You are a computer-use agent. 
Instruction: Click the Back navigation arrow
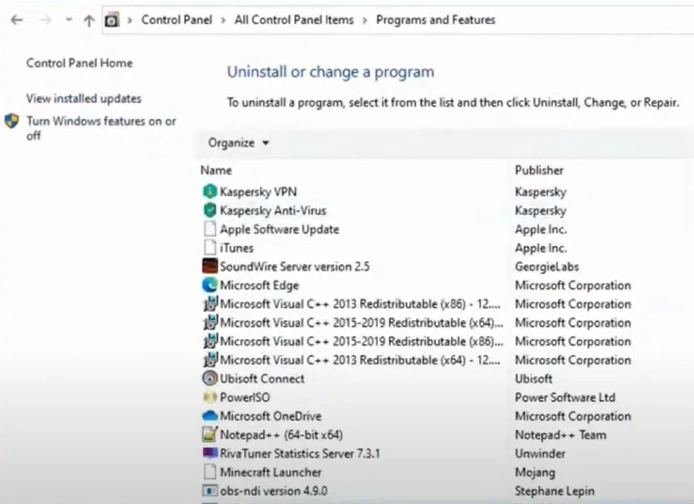point(17,20)
